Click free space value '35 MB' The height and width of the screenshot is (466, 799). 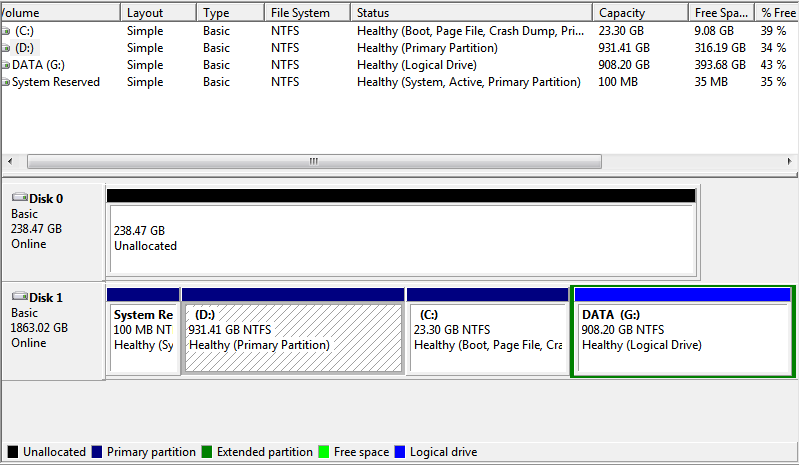pyautogui.click(x=711, y=82)
